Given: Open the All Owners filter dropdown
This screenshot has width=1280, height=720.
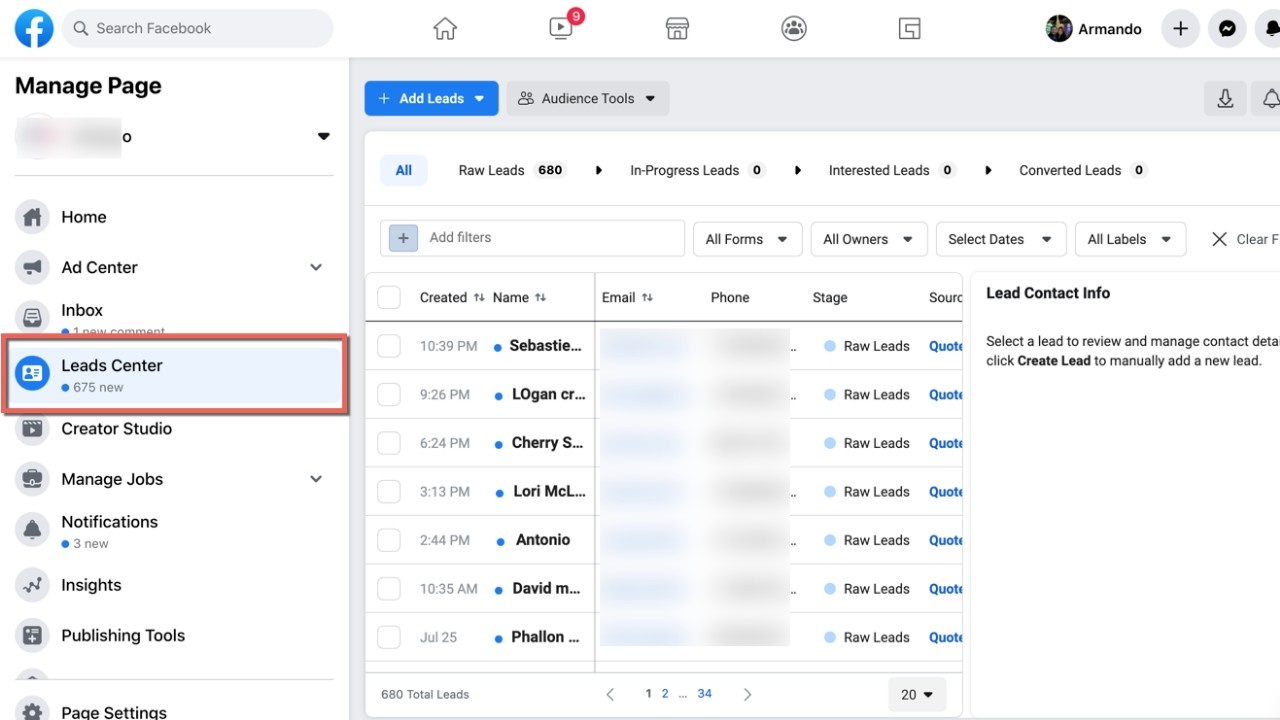Looking at the screenshot, I should [x=868, y=239].
